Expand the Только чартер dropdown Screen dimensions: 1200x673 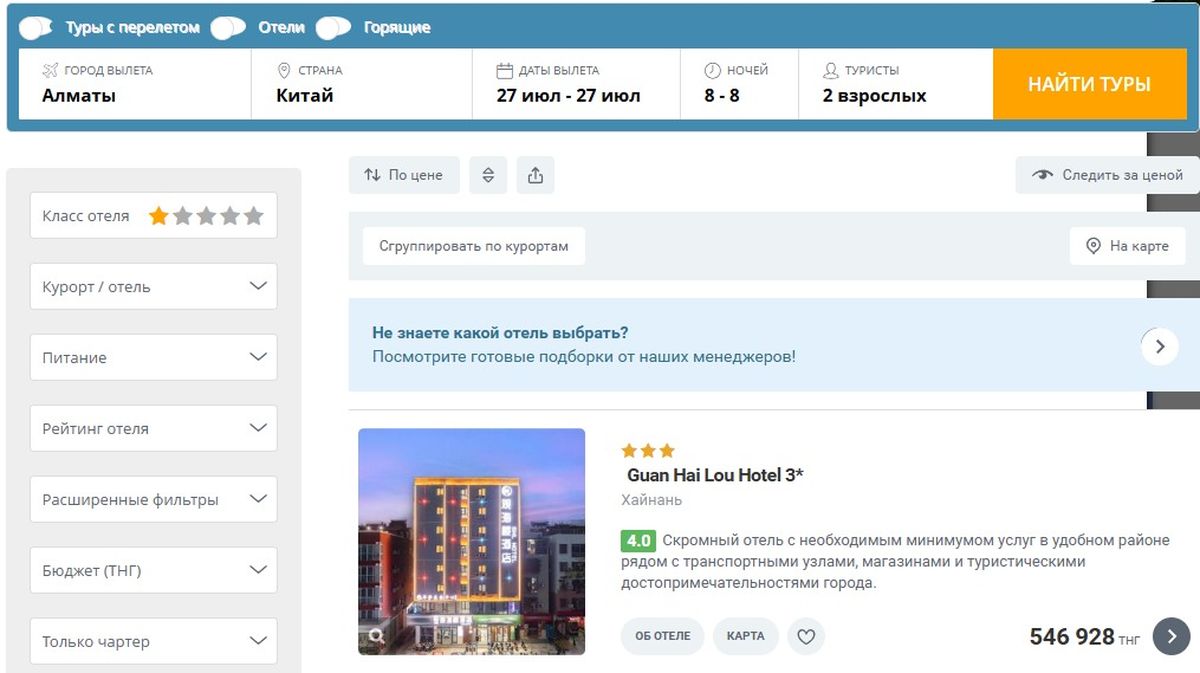[x=153, y=641]
